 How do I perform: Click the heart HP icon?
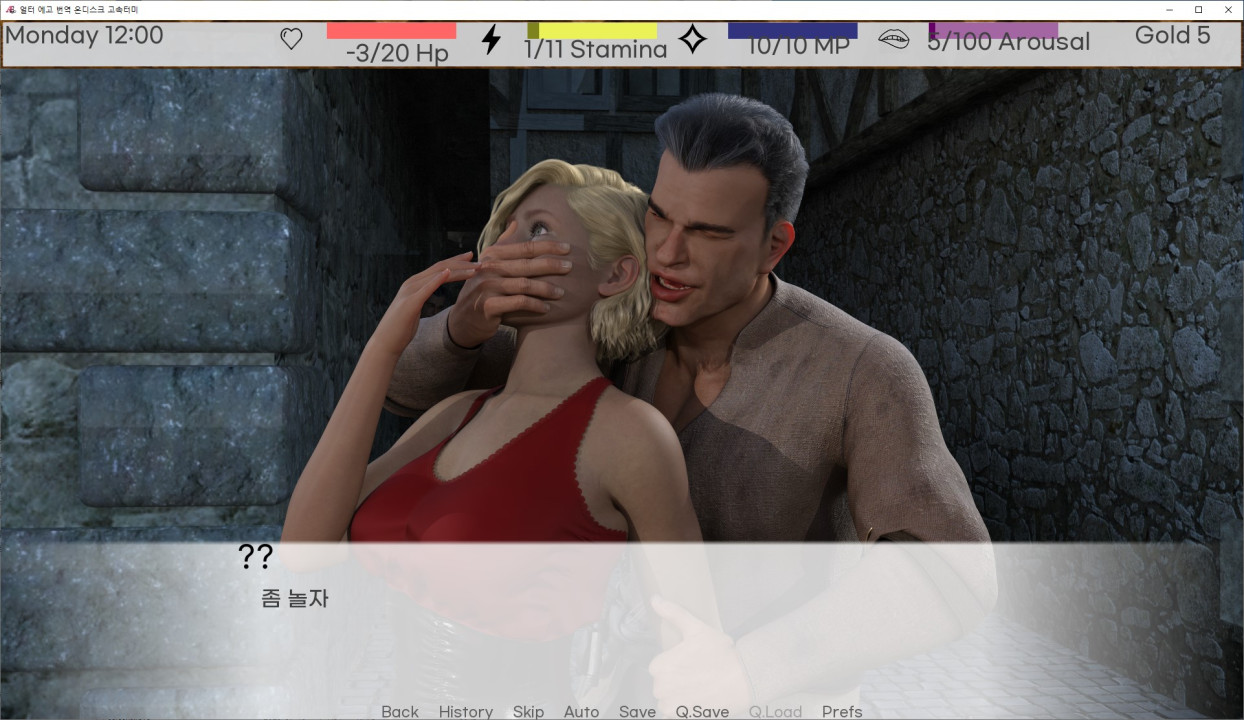[x=291, y=39]
